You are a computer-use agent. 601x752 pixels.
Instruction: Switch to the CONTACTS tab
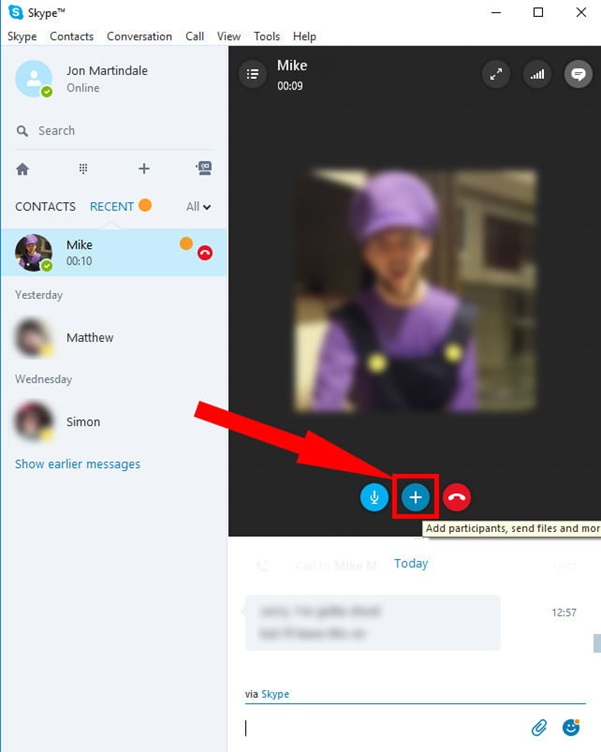45,207
